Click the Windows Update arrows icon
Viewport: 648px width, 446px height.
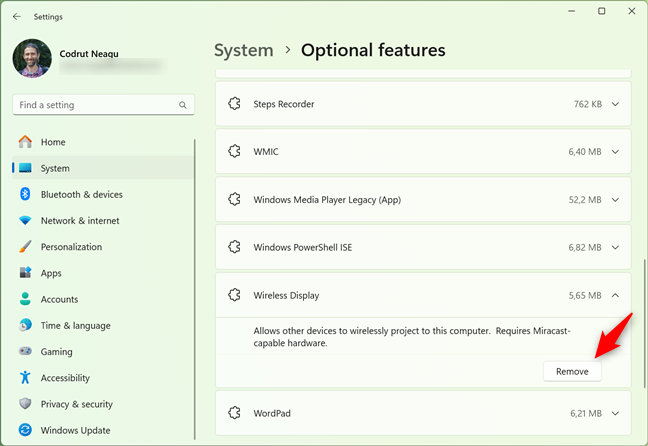tap(25, 430)
